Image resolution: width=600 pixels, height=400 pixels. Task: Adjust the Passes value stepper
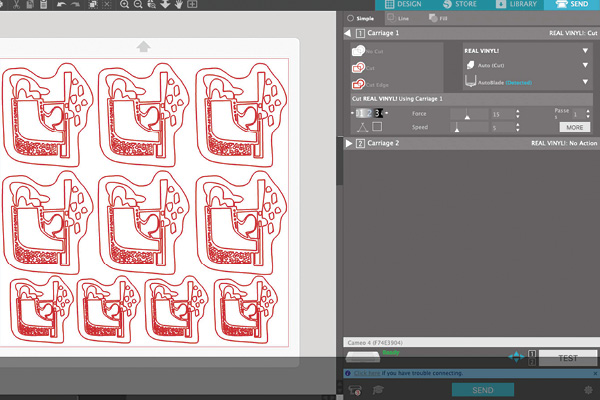click(588, 114)
